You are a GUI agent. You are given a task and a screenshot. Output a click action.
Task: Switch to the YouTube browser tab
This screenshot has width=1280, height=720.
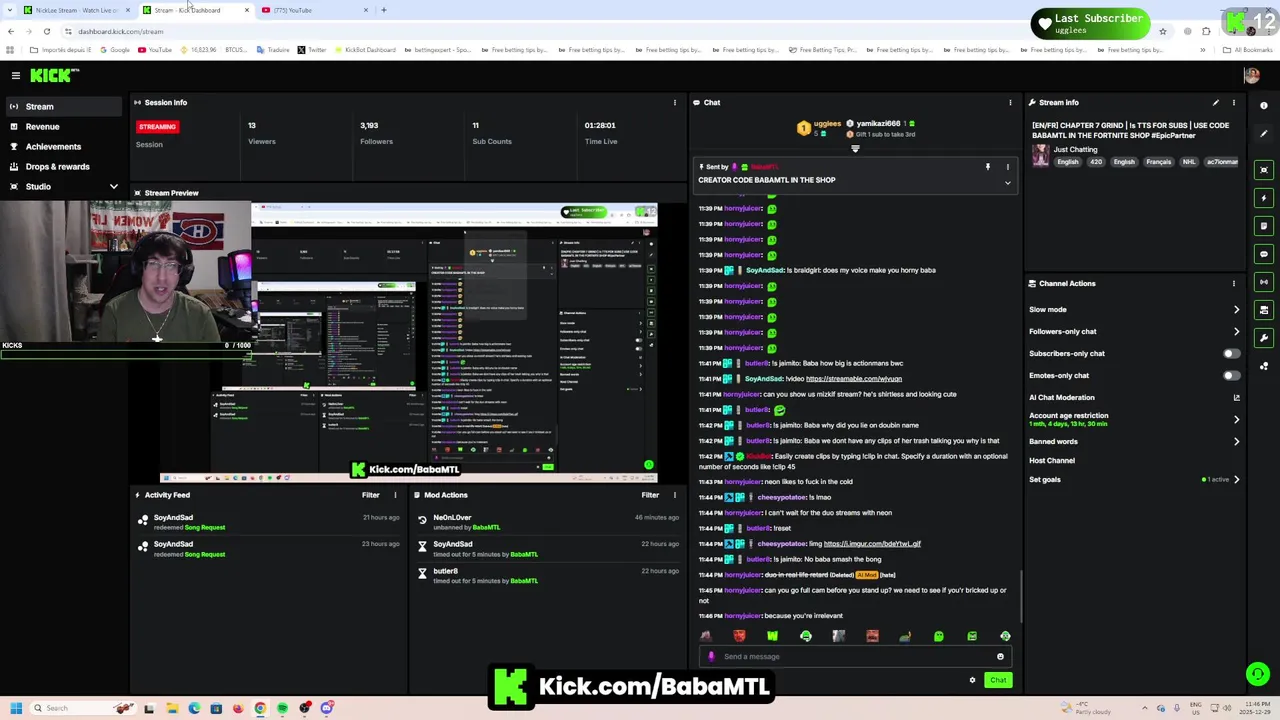pyautogui.click(x=314, y=10)
